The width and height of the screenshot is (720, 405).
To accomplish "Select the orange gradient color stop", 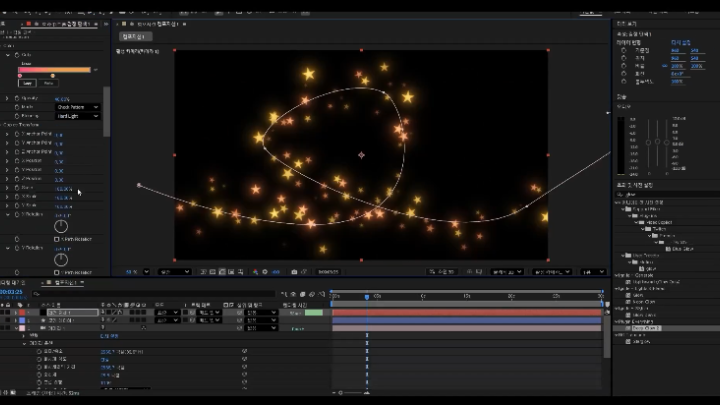I will [x=53, y=76].
